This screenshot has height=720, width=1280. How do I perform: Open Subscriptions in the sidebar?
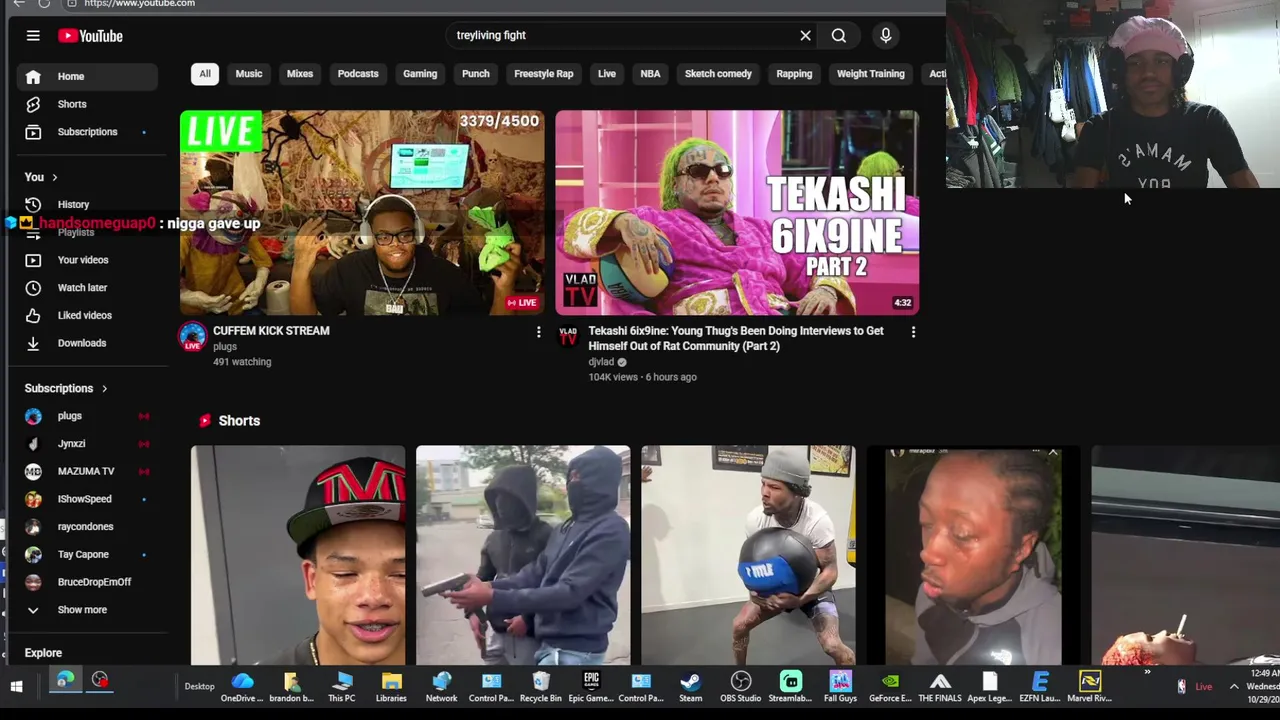[x=87, y=132]
